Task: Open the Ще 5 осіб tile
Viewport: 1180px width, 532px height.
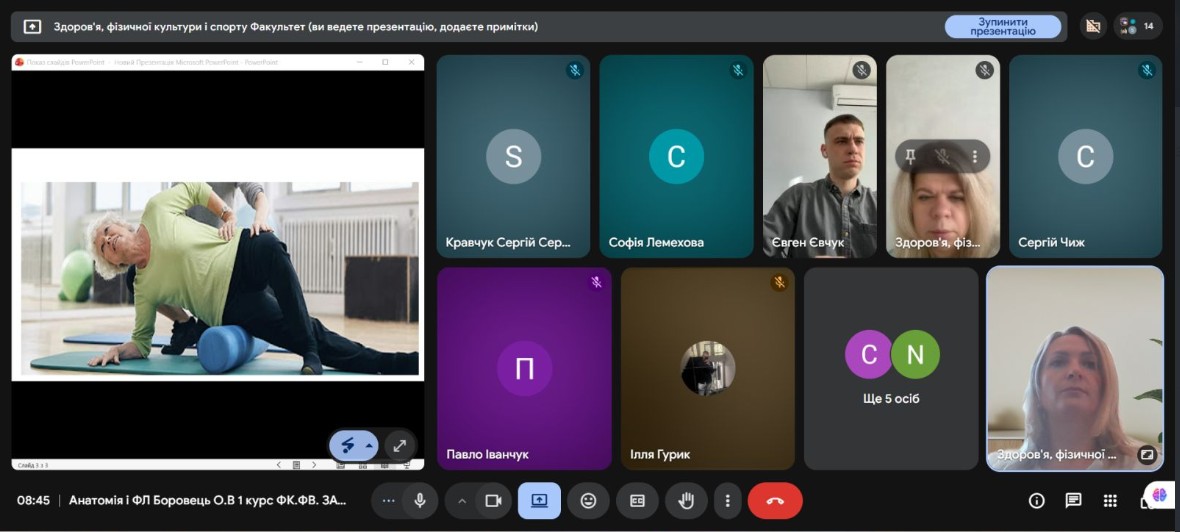Action: click(891, 368)
